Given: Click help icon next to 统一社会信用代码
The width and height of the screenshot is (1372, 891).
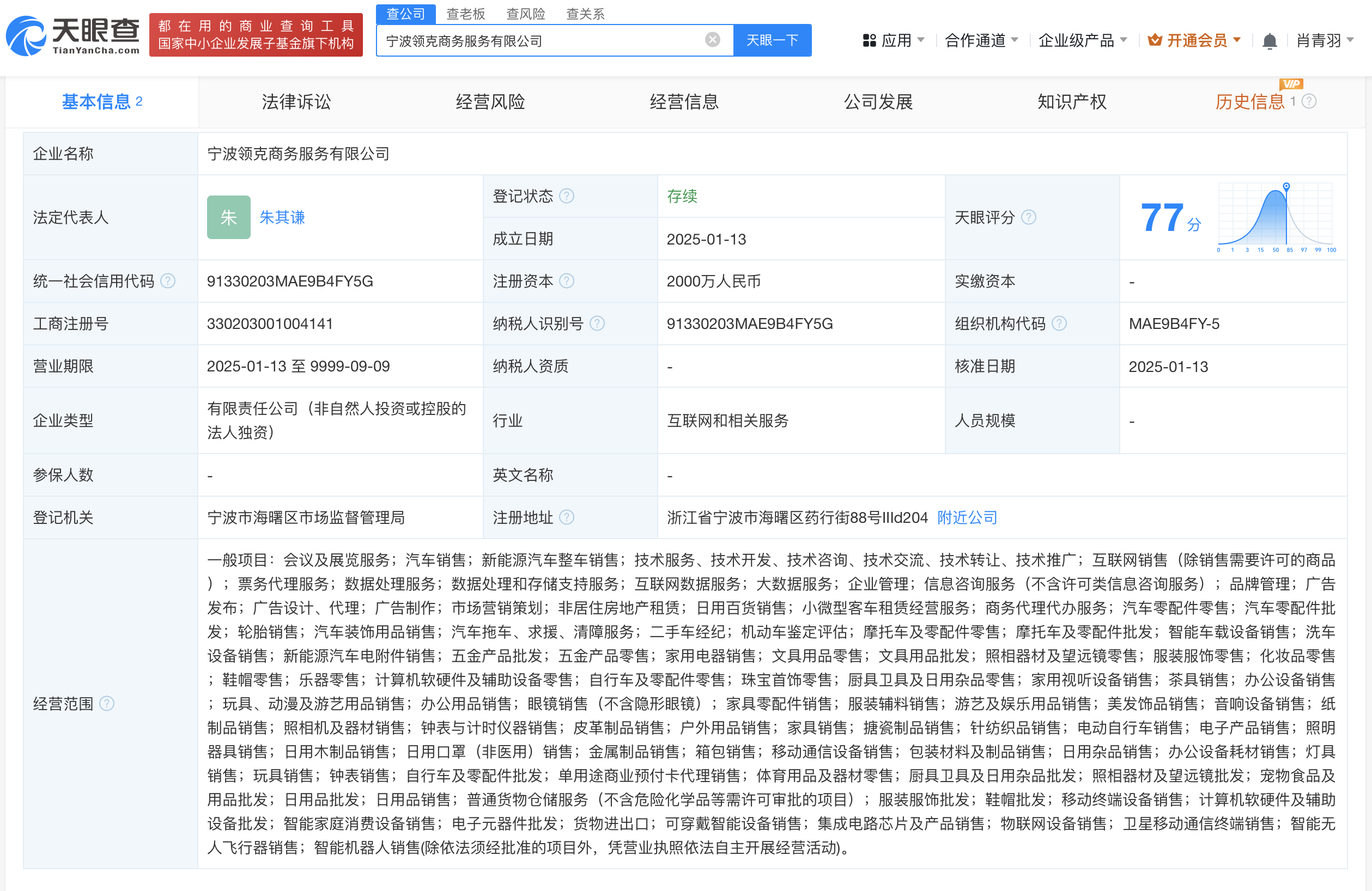Looking at the screenshot, I should pyautogui.click(x=168, y=280).
